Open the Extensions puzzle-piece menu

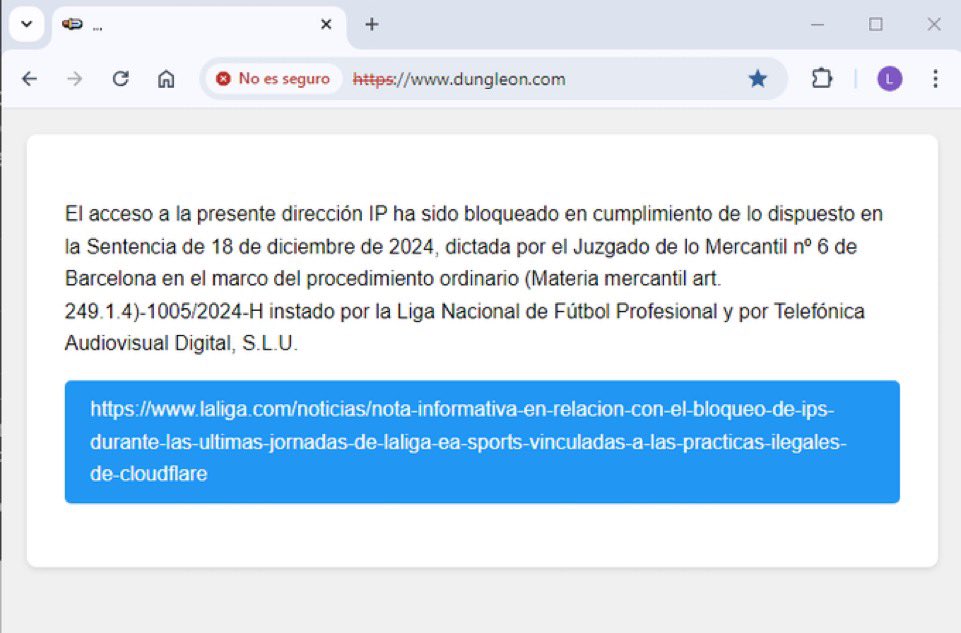pyautogui.click(x=821, y=79)
